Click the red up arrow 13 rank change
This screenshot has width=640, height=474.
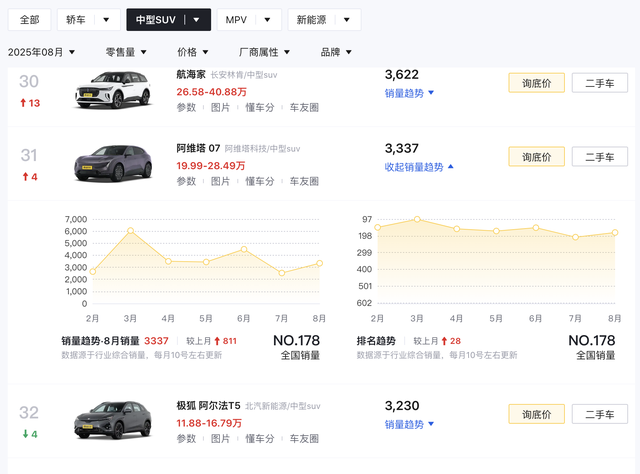pyautogui.click(x=30, y=103)
